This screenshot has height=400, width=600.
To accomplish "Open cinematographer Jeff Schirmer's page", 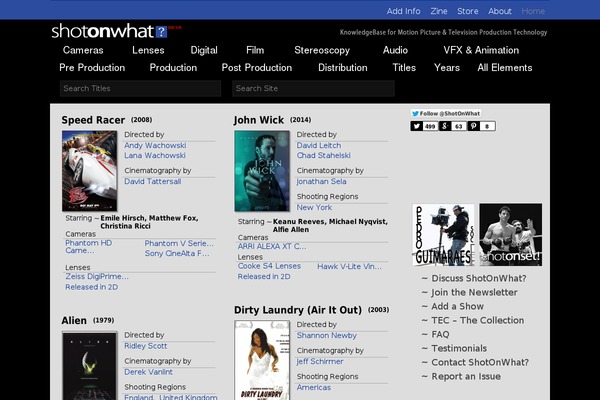I will 320,361.
